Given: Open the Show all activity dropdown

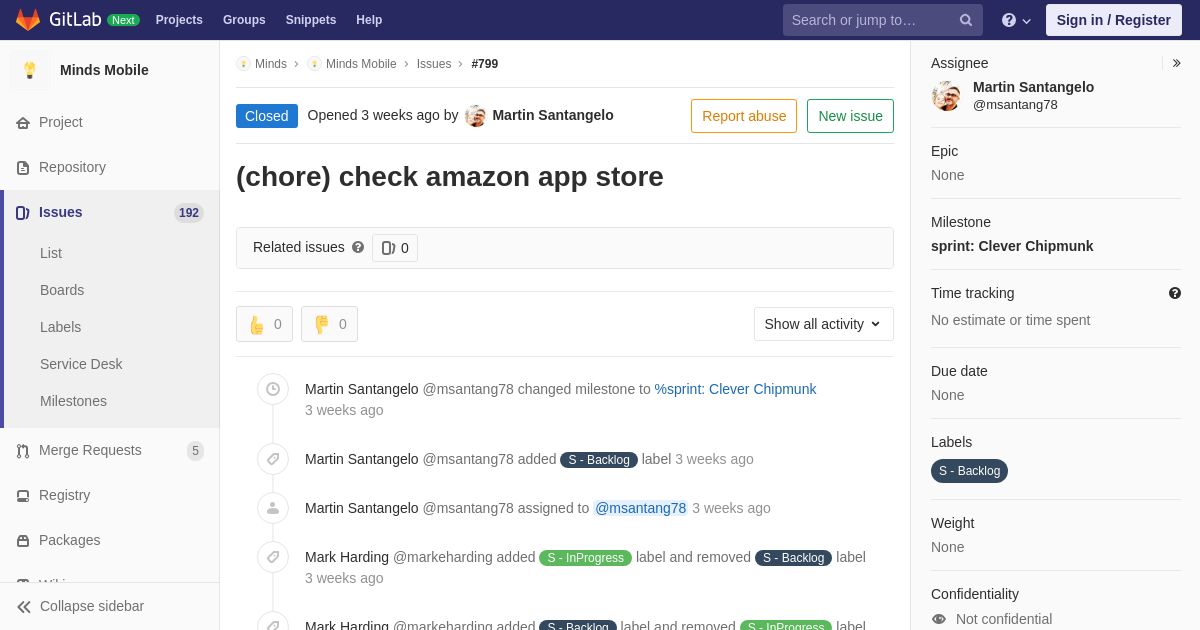Looking at the screenshot, I should click(824, 324).
